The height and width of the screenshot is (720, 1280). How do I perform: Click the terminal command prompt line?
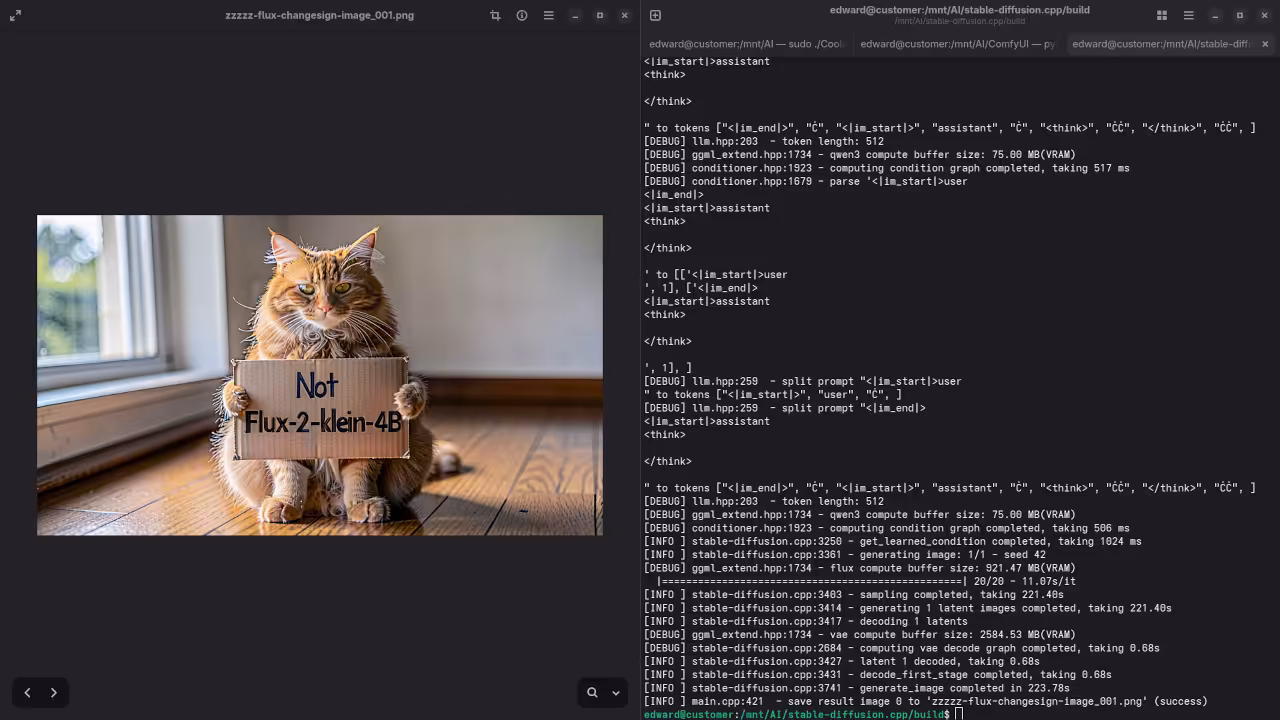pos(795,714)
